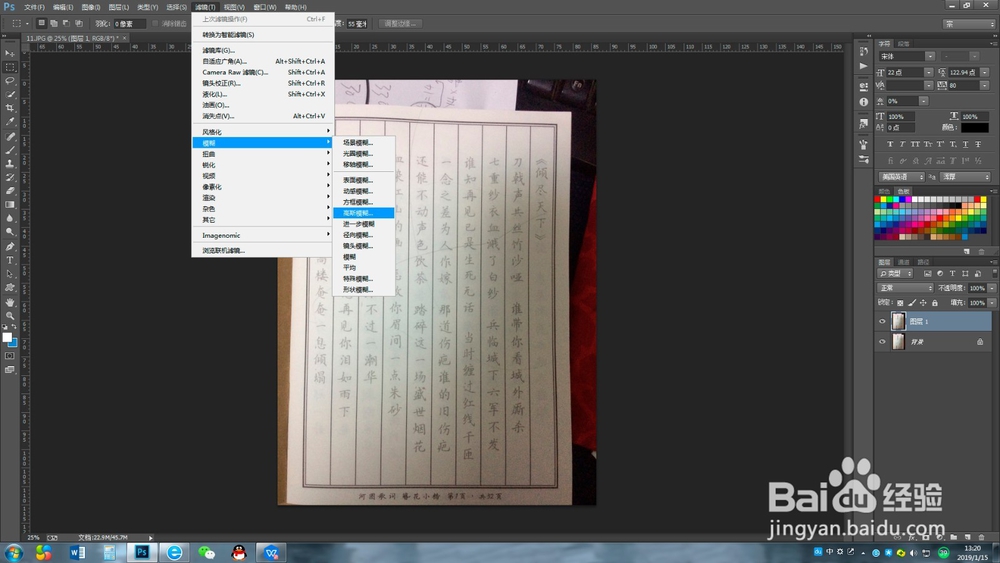
Task: Select the Gradient tool
Action: pos(10,205)
